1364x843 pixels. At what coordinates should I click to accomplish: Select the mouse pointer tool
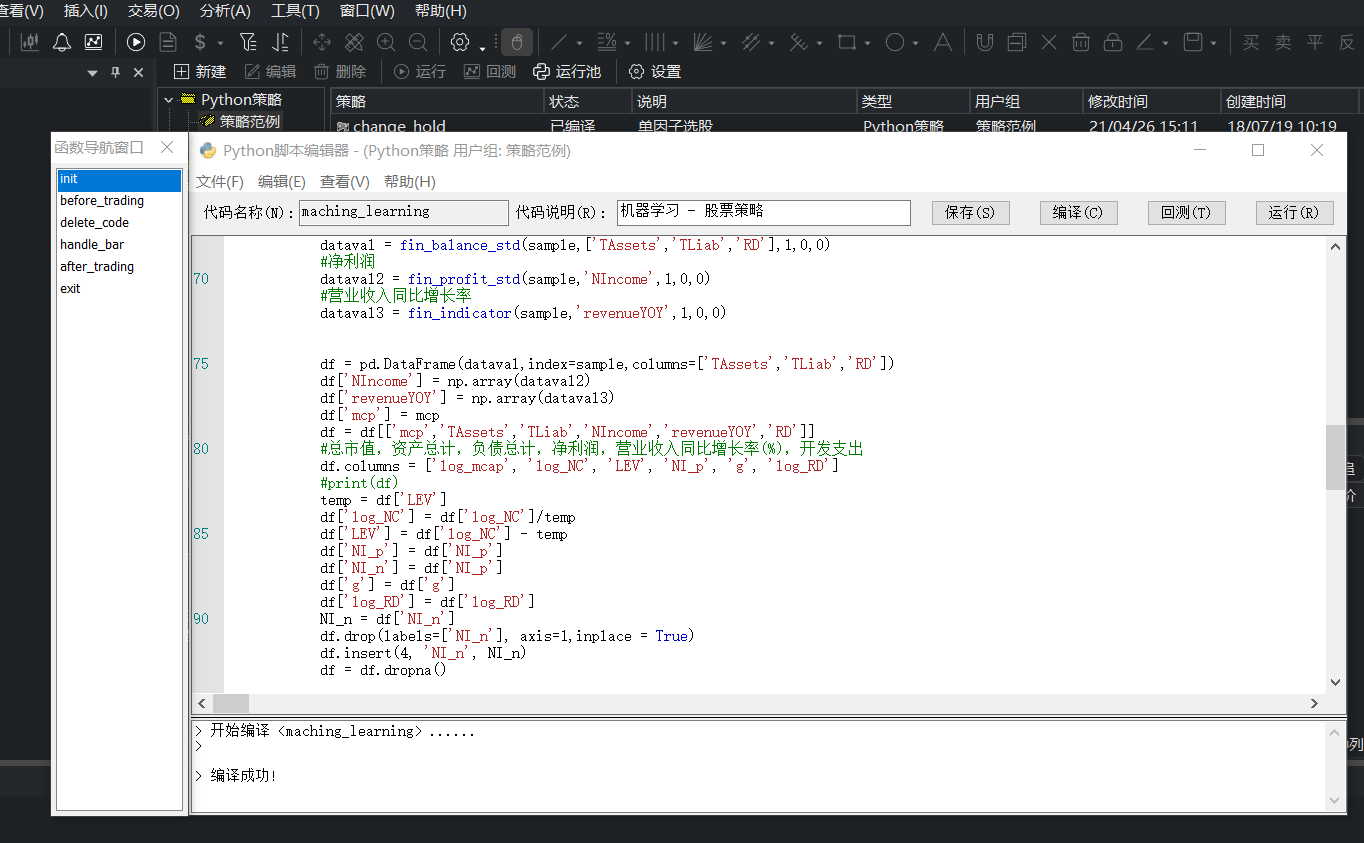[x=516, y=42]
